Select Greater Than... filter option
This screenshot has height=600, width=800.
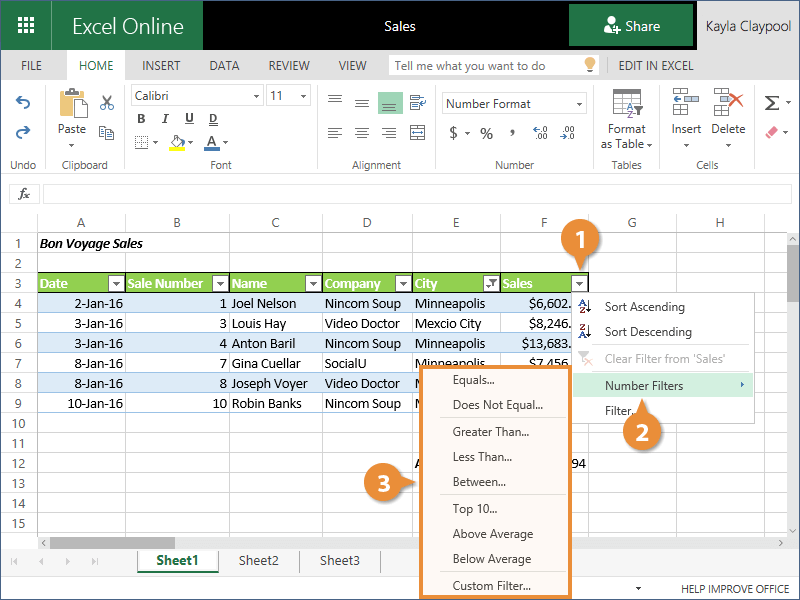(x=490, y=432)
